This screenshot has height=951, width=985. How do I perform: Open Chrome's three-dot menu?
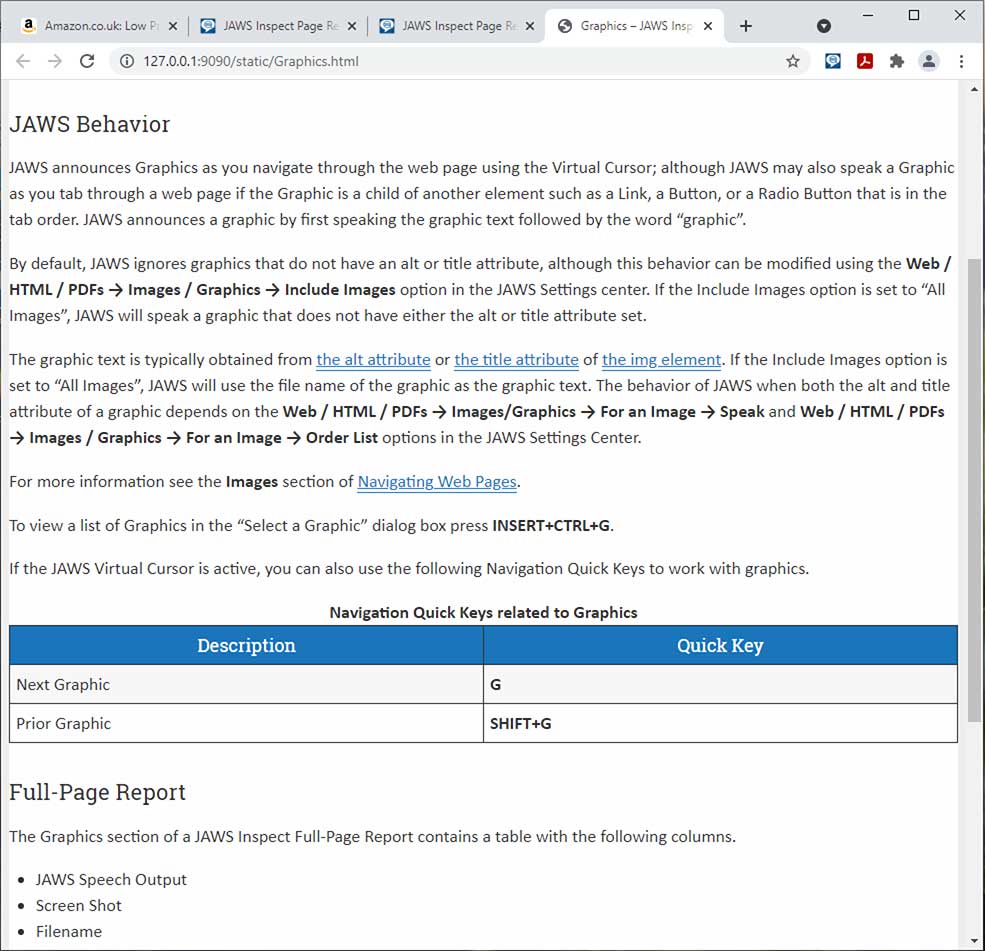[960, 61]
